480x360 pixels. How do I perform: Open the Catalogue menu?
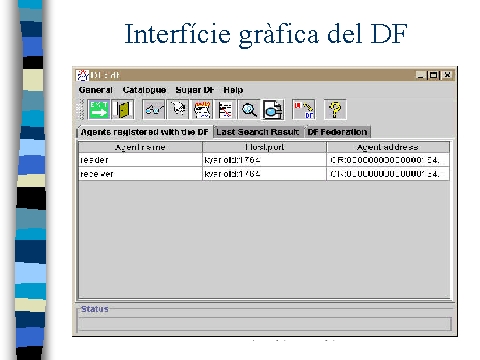coord(144,90)
